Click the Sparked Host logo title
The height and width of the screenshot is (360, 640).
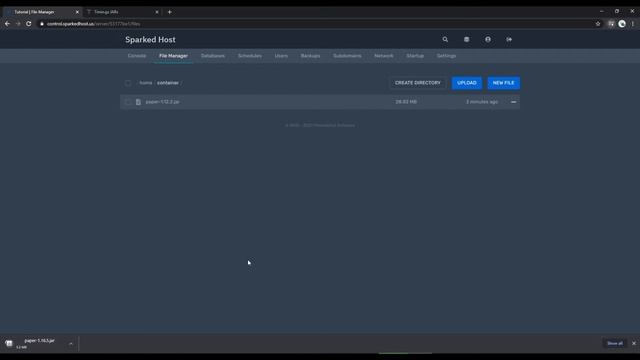(x=150, y=40)
